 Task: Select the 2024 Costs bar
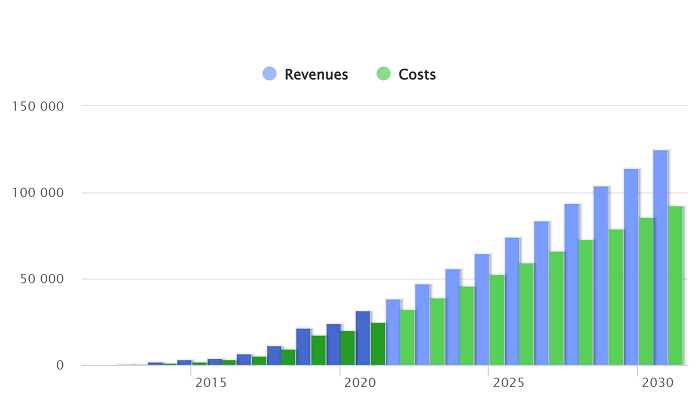click(467, 326)
